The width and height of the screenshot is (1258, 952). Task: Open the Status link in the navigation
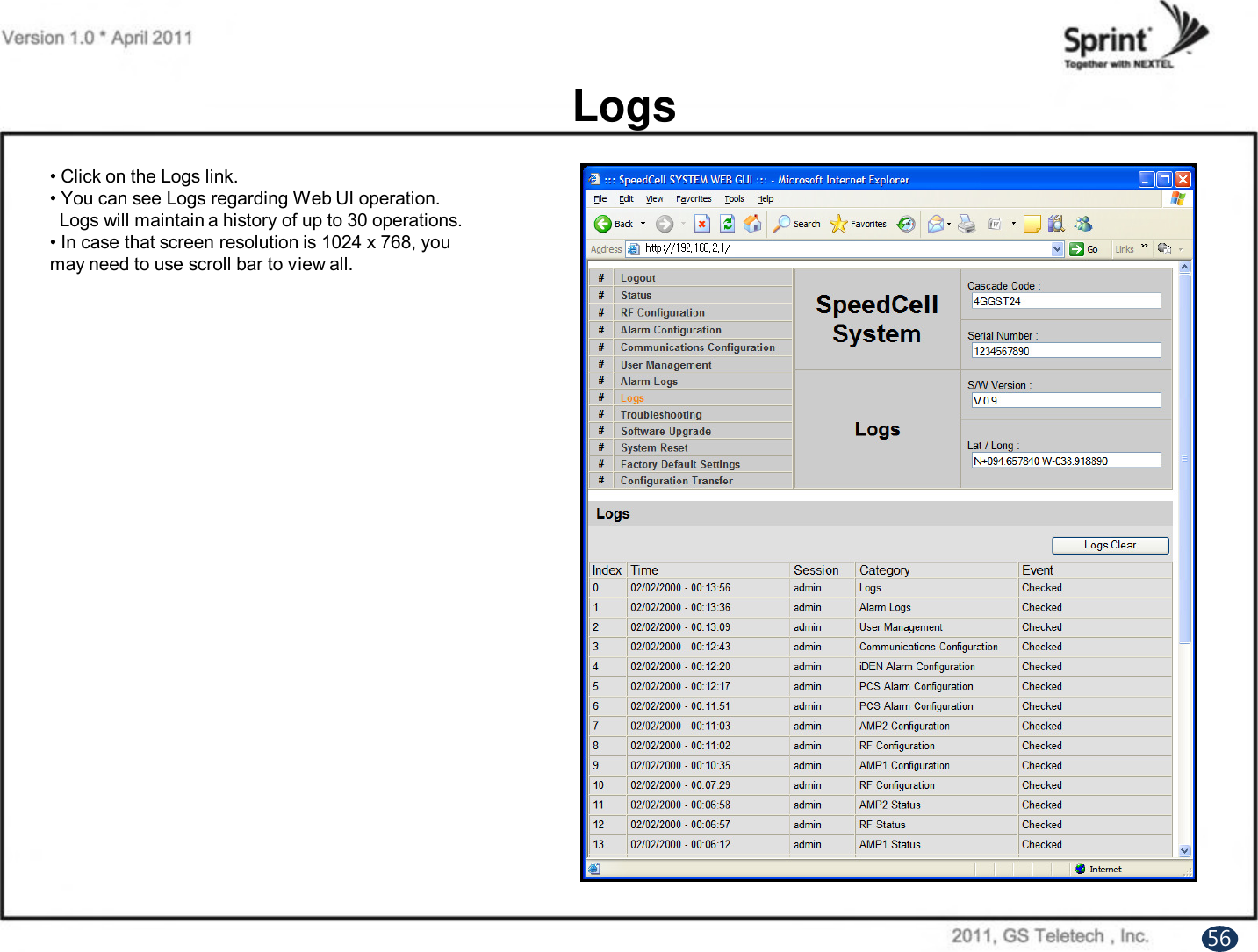[636, 296]
